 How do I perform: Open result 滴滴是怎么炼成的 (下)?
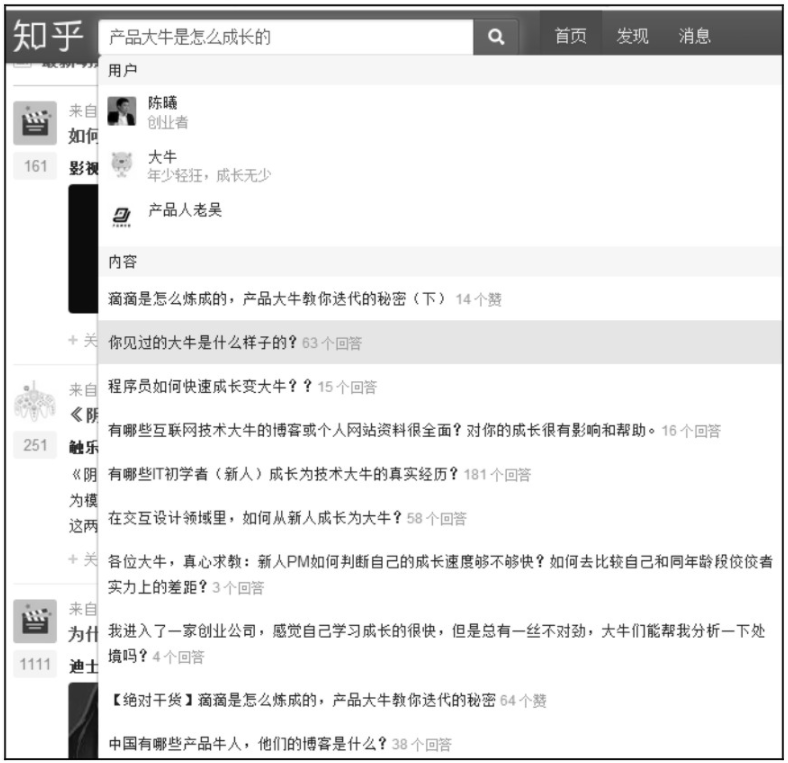[x=440, y=299]
